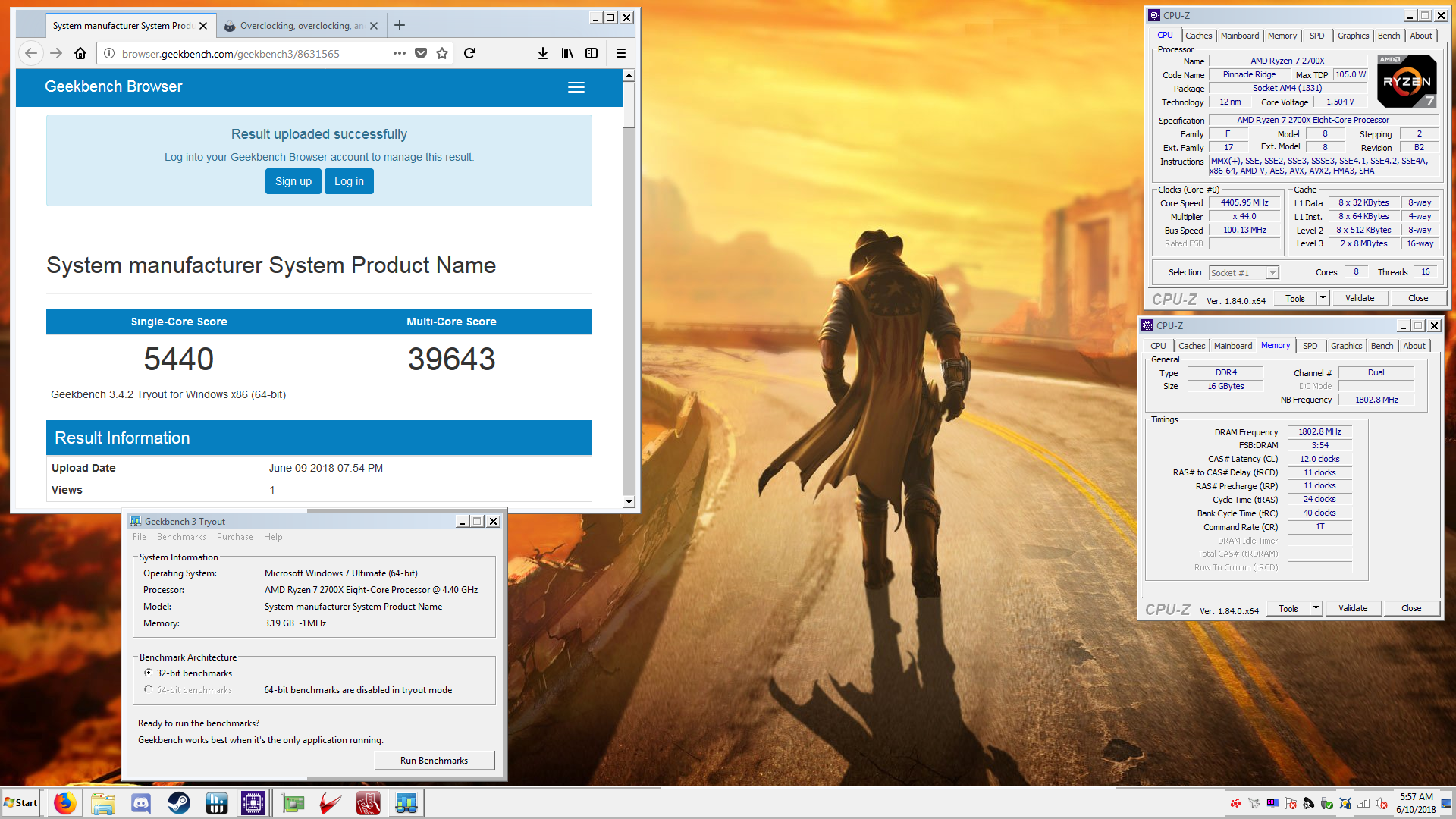Expand Tools dropdown arrow in Memory CPU-Z

[1316, 608]
